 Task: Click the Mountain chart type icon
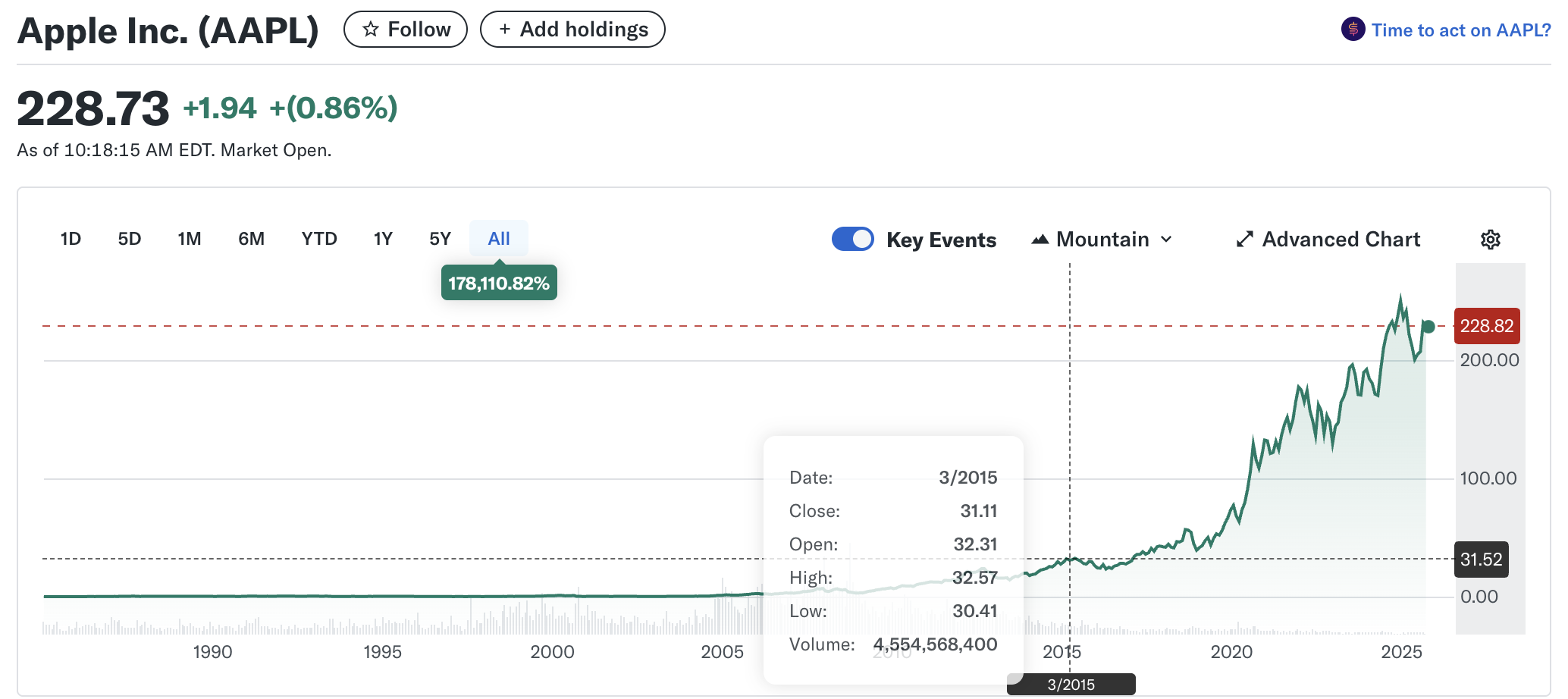1040,240
